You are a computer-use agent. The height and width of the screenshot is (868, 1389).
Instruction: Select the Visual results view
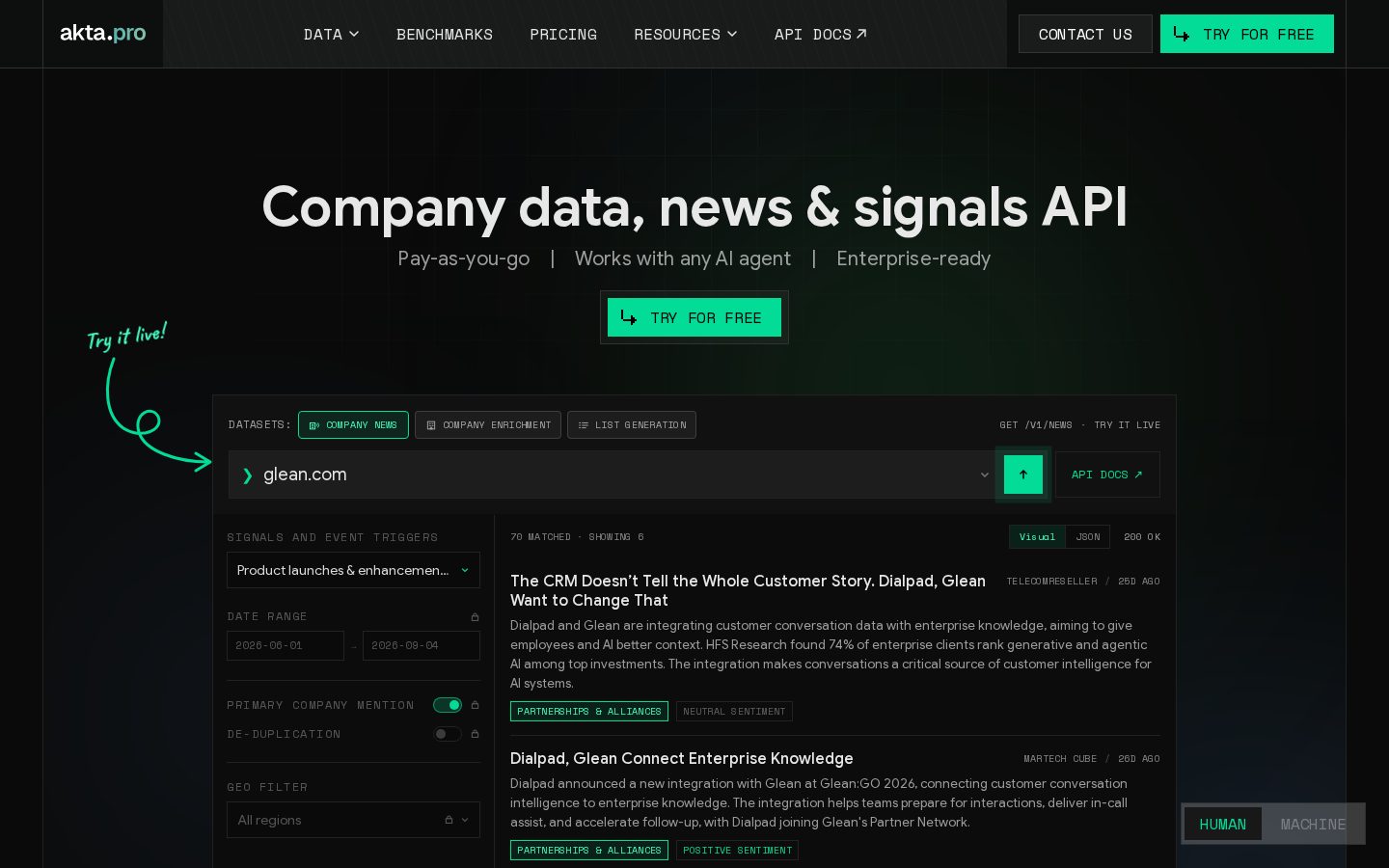point(1037,536)
